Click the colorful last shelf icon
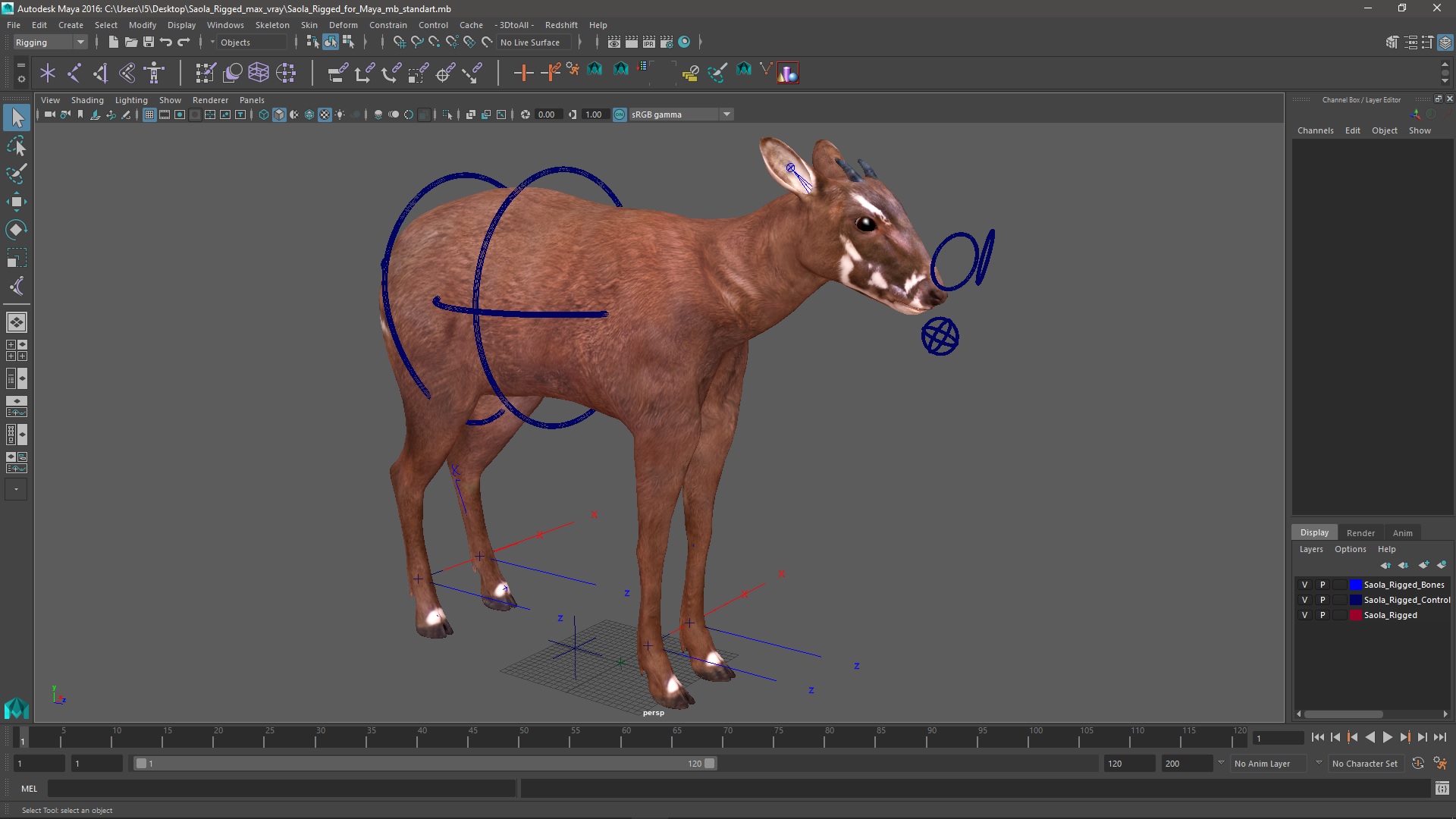1456x819 pixels. click(788, 73)
